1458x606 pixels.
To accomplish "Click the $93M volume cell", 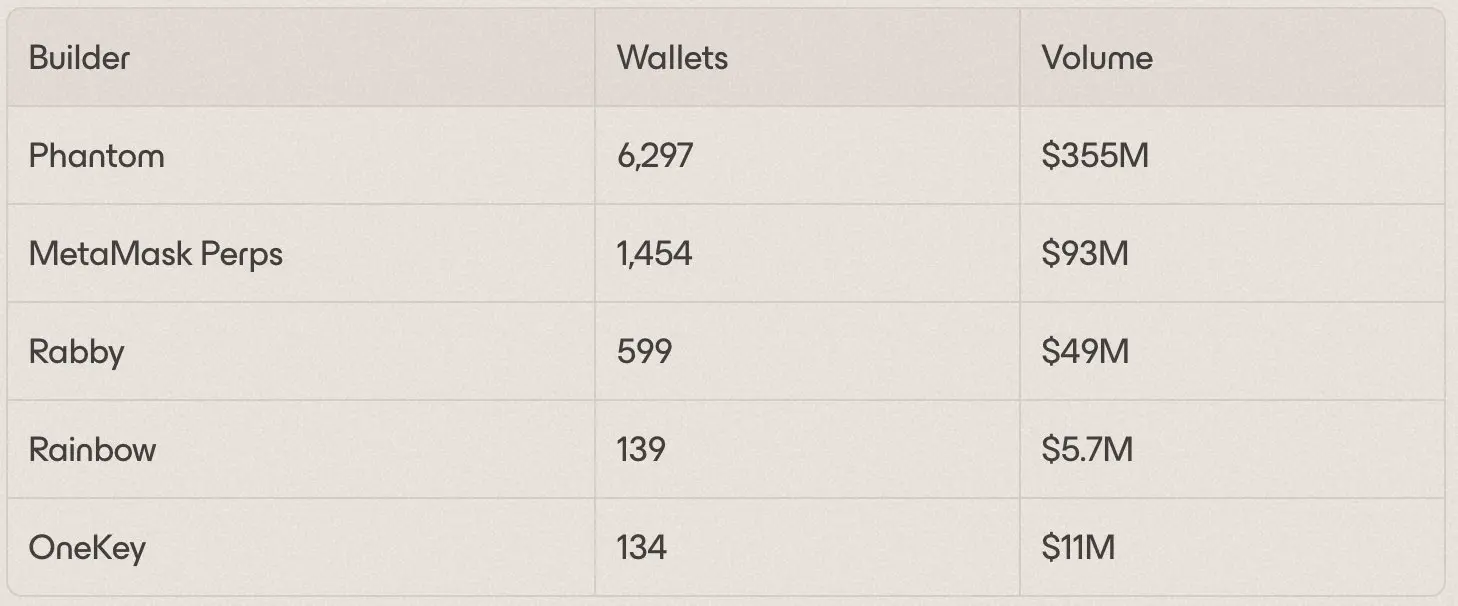I will pyautogui.click(x=1085, y=254).
